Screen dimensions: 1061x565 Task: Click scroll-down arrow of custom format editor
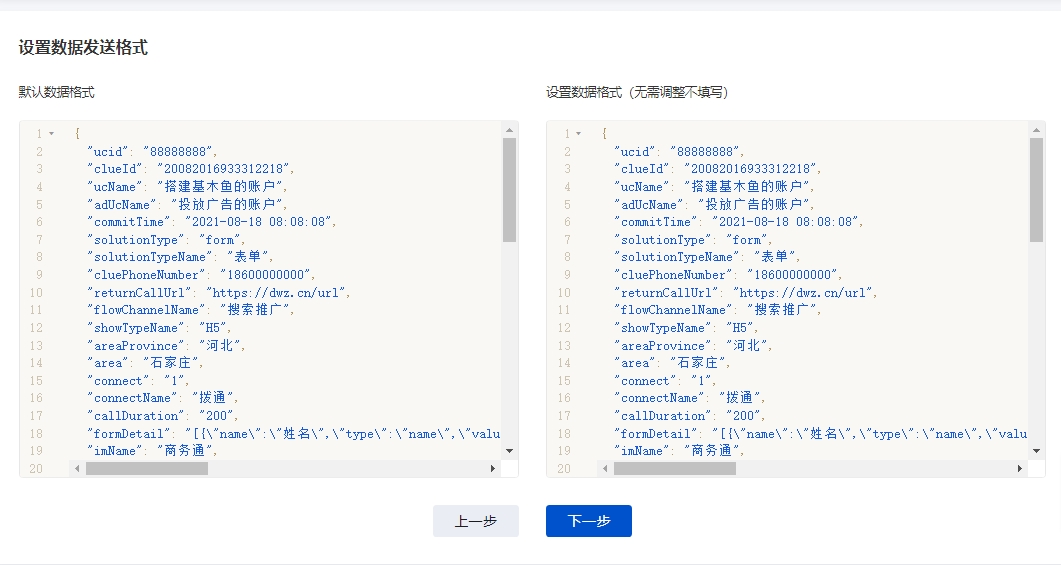[x=1037, y=451]
